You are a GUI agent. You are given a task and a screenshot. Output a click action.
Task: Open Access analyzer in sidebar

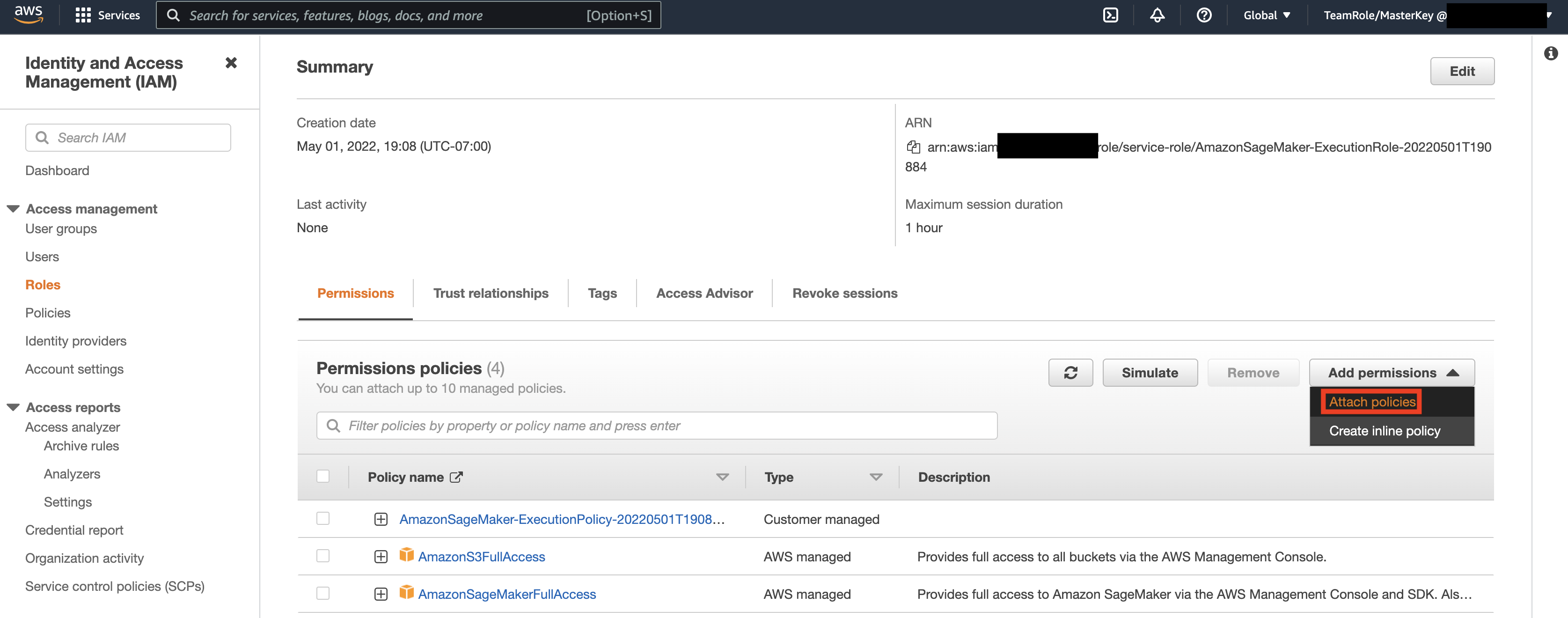click(x=73, y=427)
